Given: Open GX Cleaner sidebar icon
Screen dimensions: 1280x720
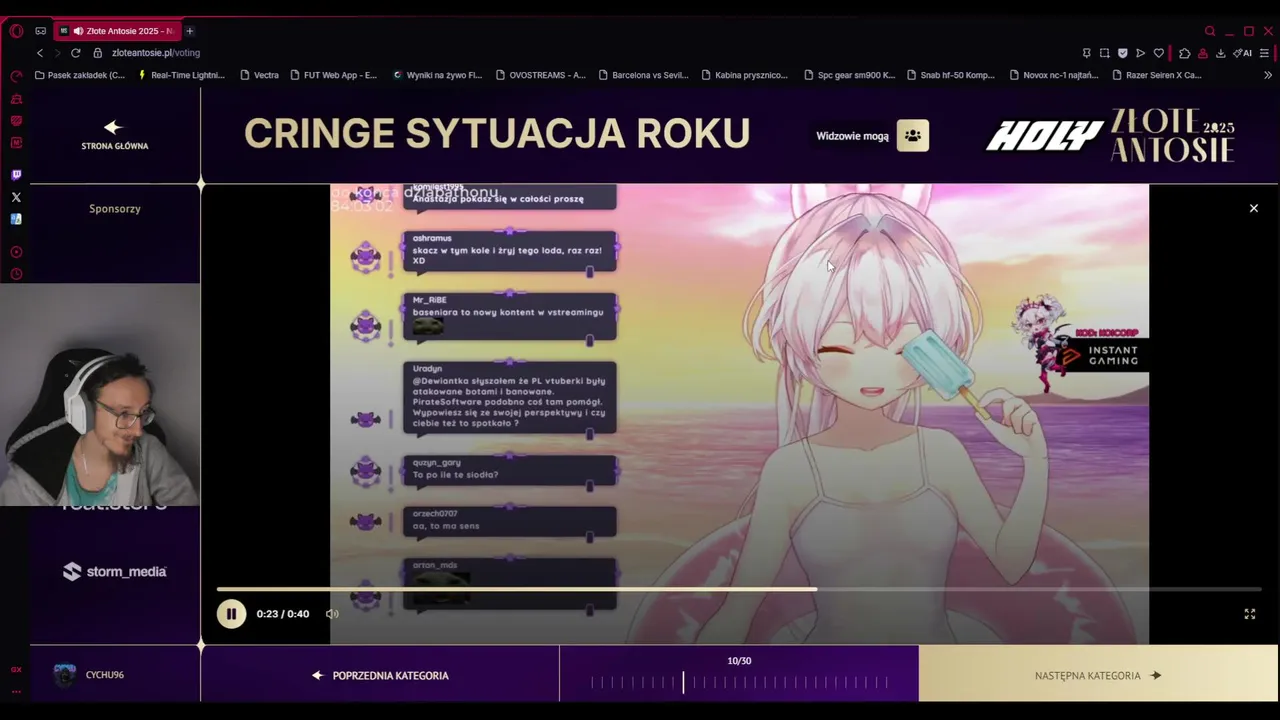Looking at the screenshot, I should (16, 99).
